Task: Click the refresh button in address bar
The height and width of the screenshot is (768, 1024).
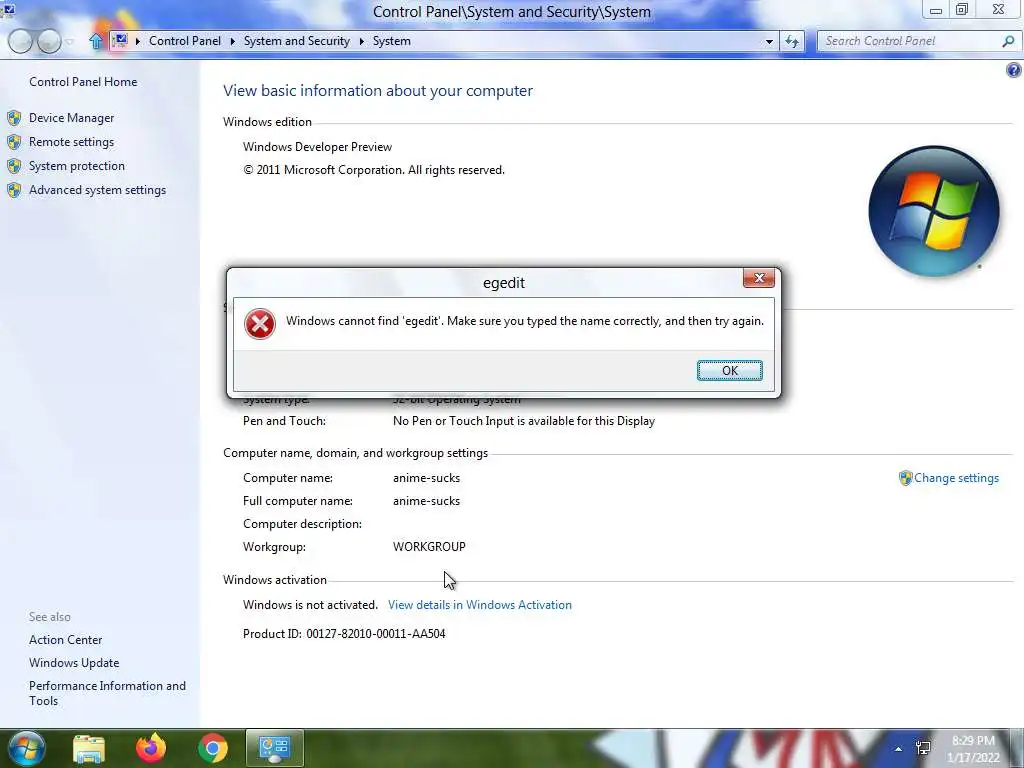Action: [792, 41]
